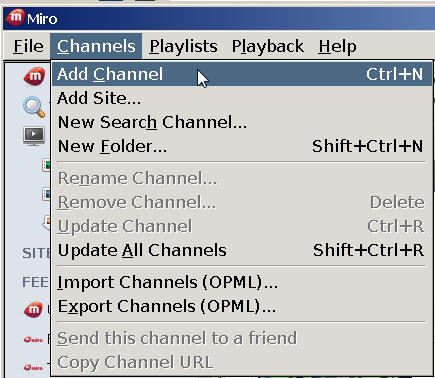
Task: Select the first small Miro logo feed
Action: tap(33, 340)
